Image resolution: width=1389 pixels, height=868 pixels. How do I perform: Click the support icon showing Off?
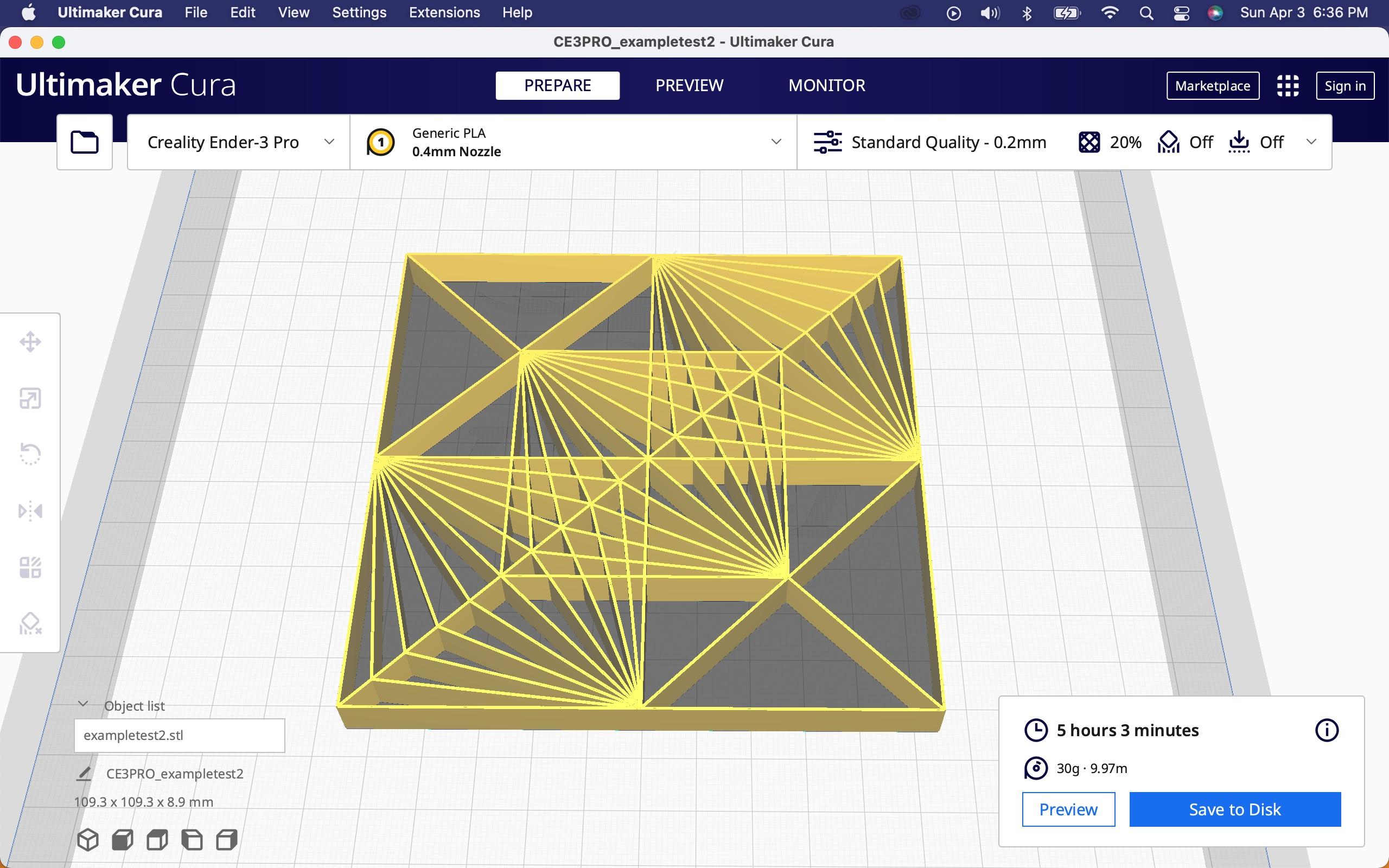click(x=1168, y=142)
